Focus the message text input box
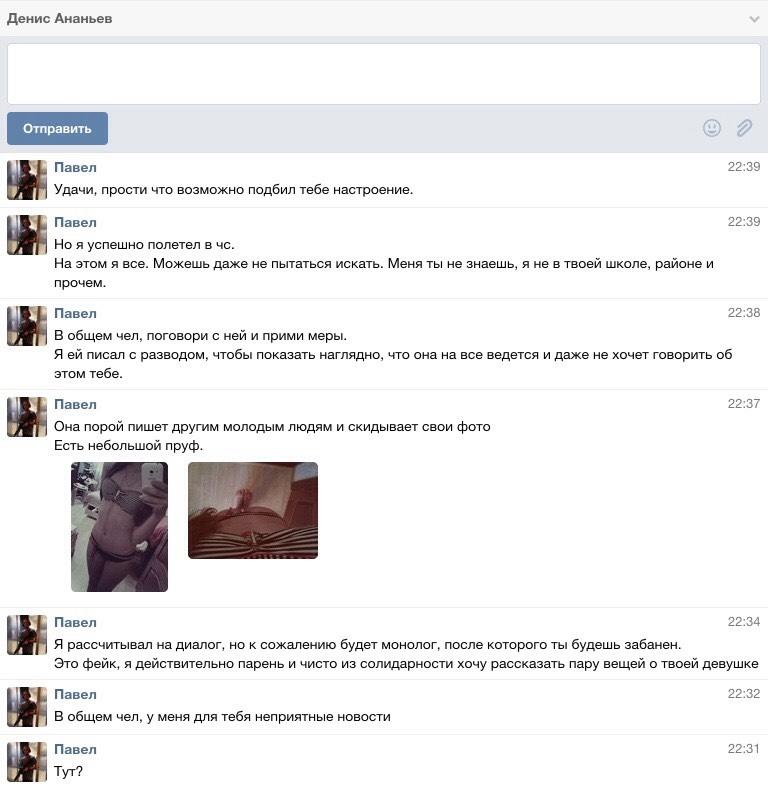The width and height of the screenshot is (768, 786). (x=383, y=74)
